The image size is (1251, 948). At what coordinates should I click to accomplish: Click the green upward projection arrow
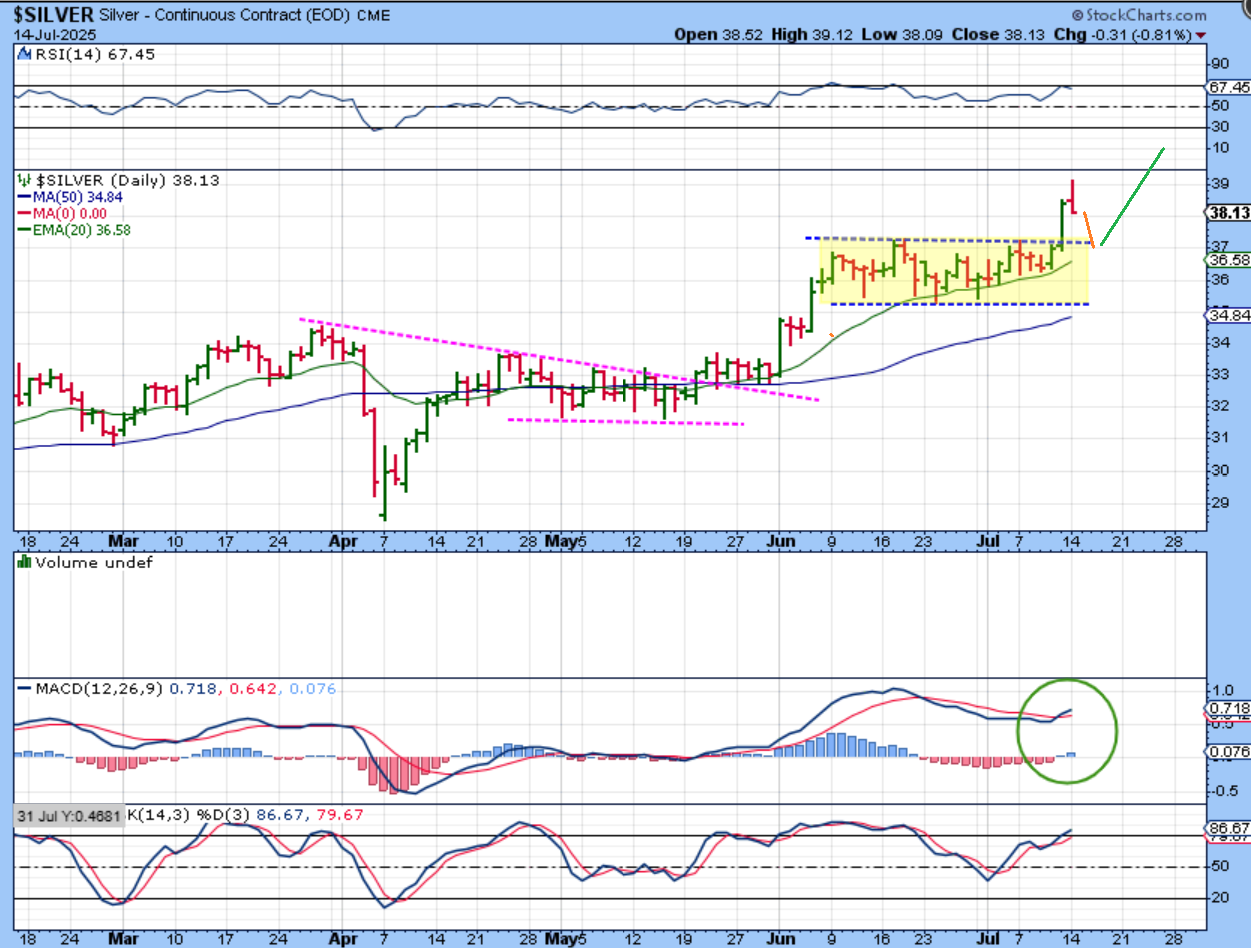(1132, 197)
